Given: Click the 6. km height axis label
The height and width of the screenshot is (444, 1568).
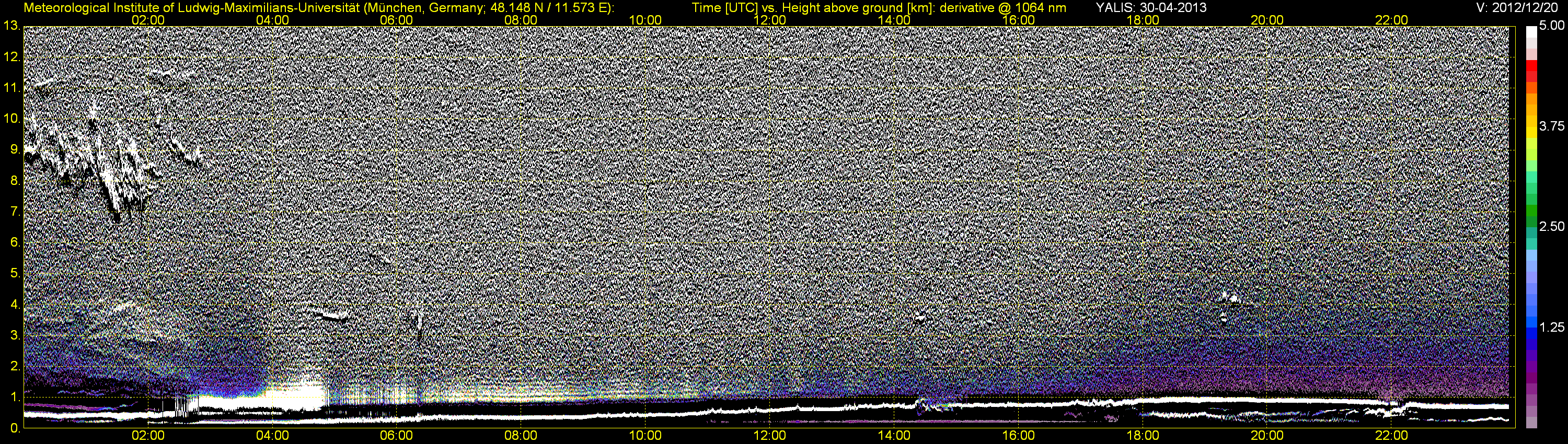Looking at the screenshot, I should [15, 242].
